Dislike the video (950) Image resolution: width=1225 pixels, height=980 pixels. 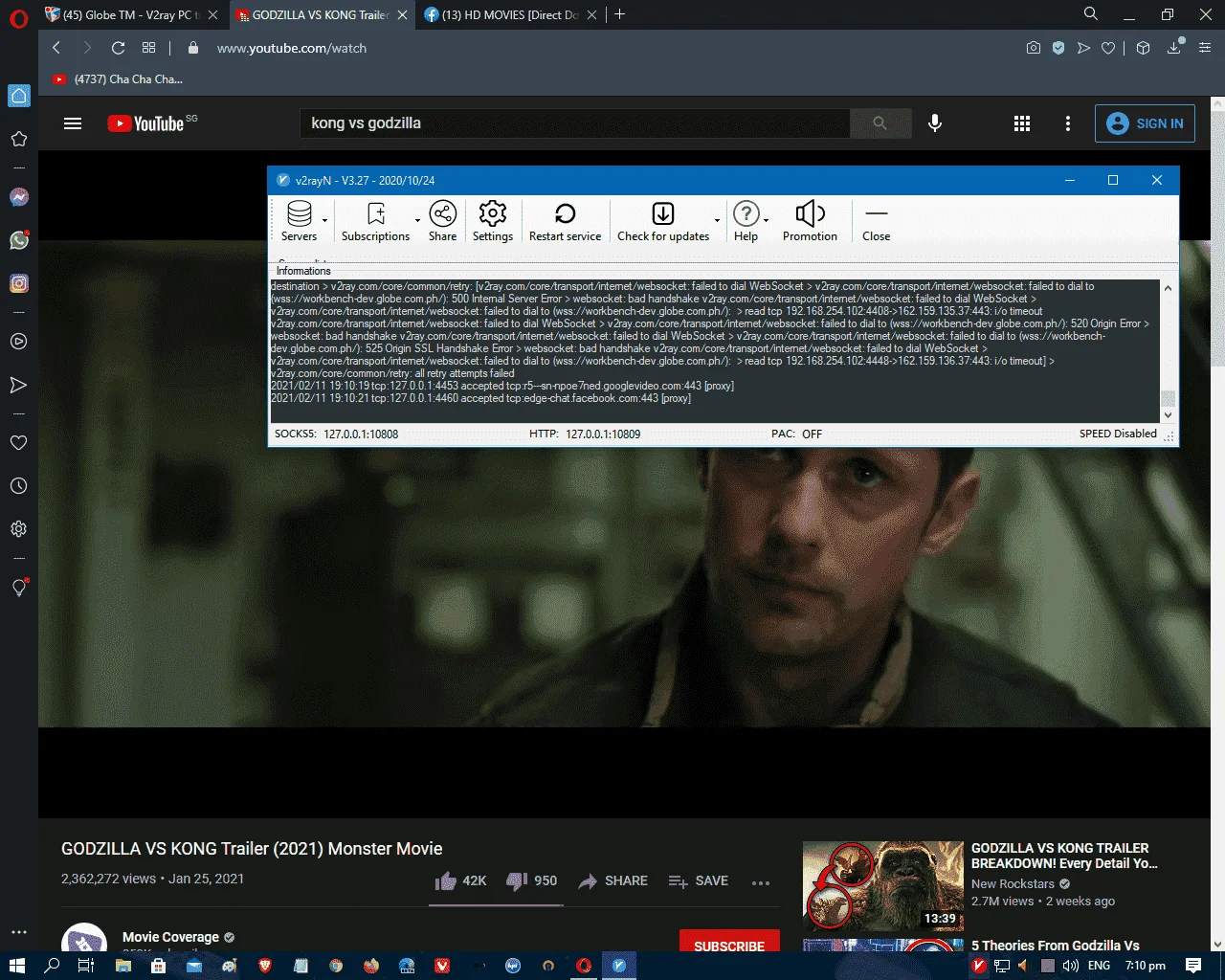point(531,880)
